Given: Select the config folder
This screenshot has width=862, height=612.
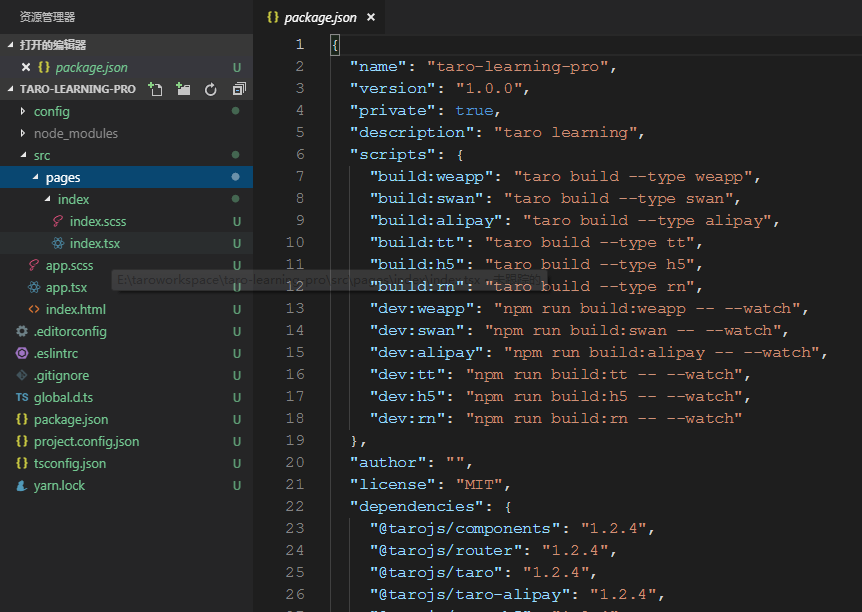Looking at the screenshot, I should click(126, 111).
